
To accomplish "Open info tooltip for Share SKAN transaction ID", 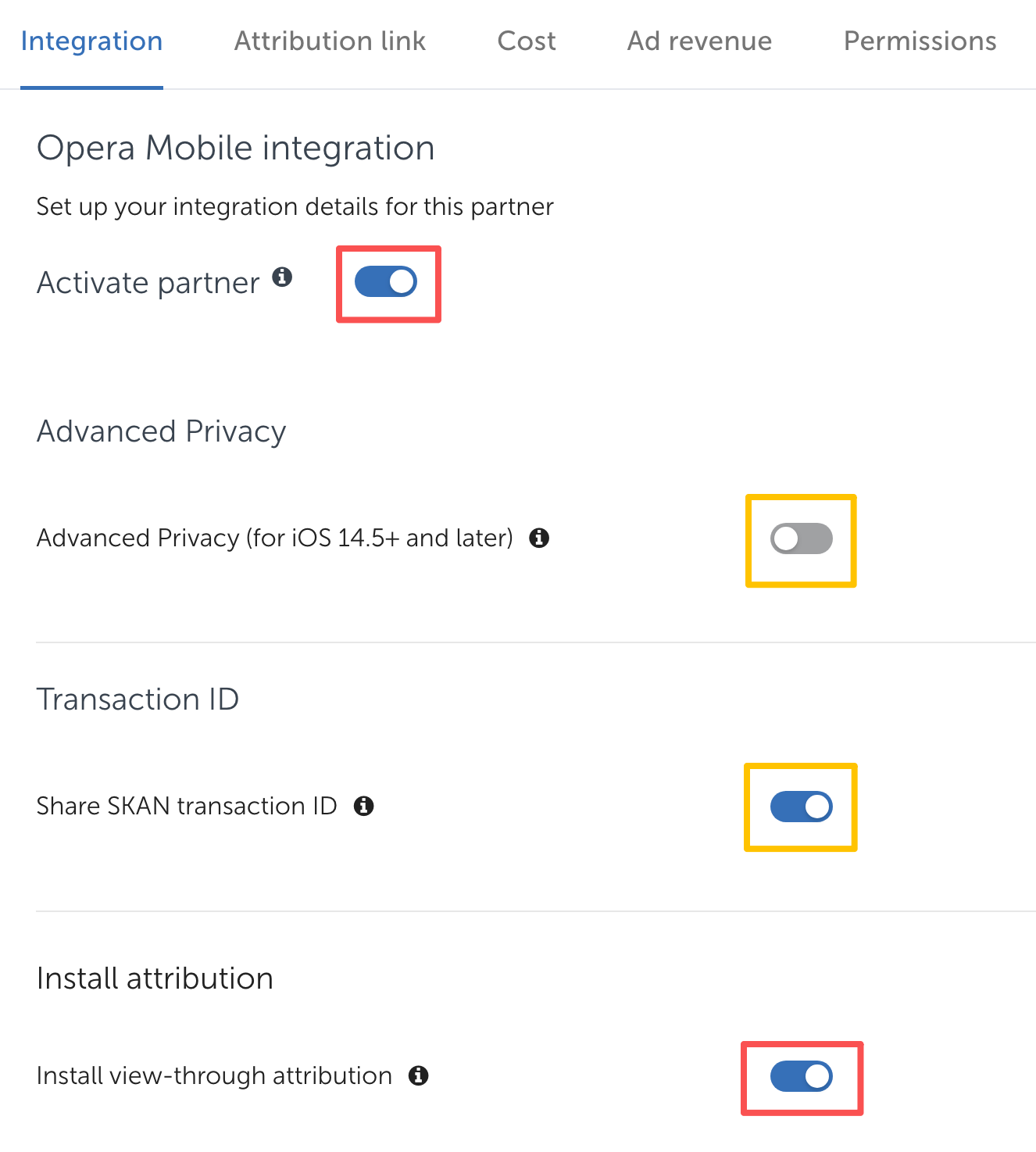I will (x=363, y=806).
